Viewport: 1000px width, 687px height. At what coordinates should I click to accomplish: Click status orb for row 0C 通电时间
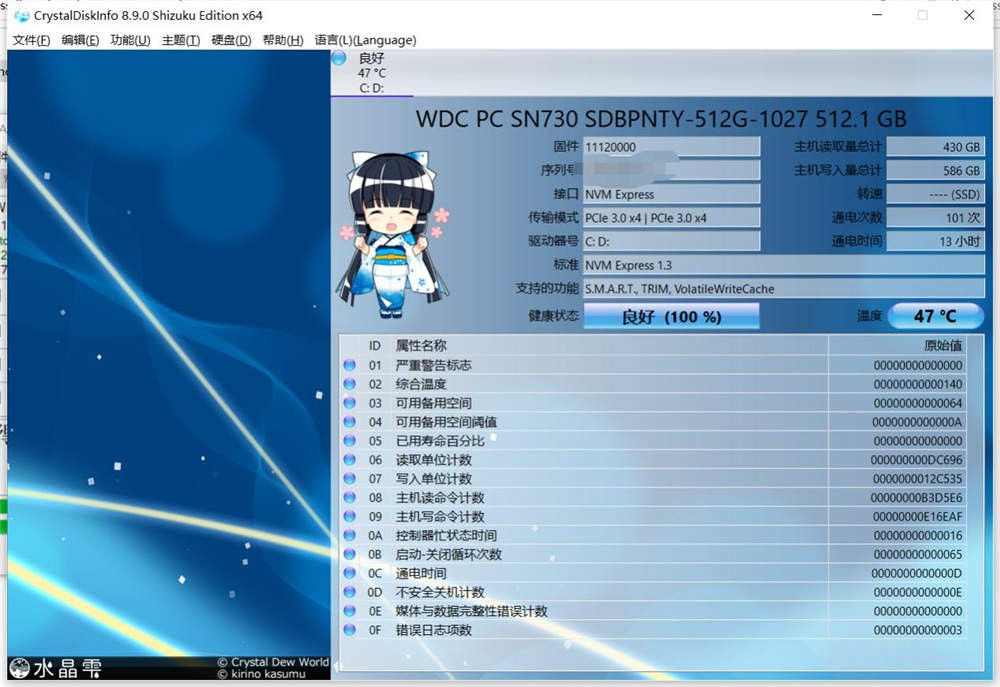tap(349, 573)
